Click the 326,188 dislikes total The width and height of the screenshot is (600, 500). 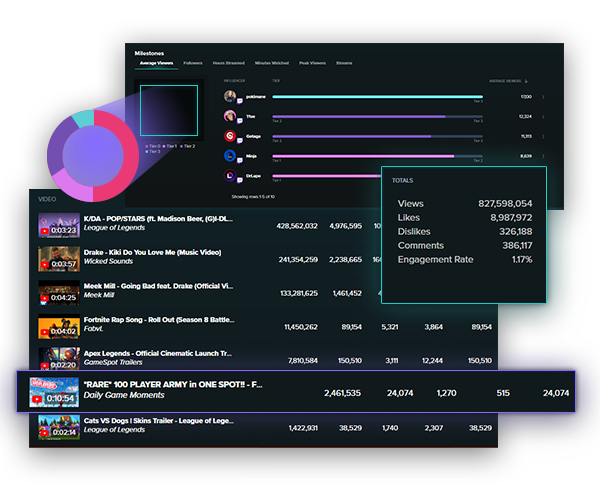click(515, 232)
